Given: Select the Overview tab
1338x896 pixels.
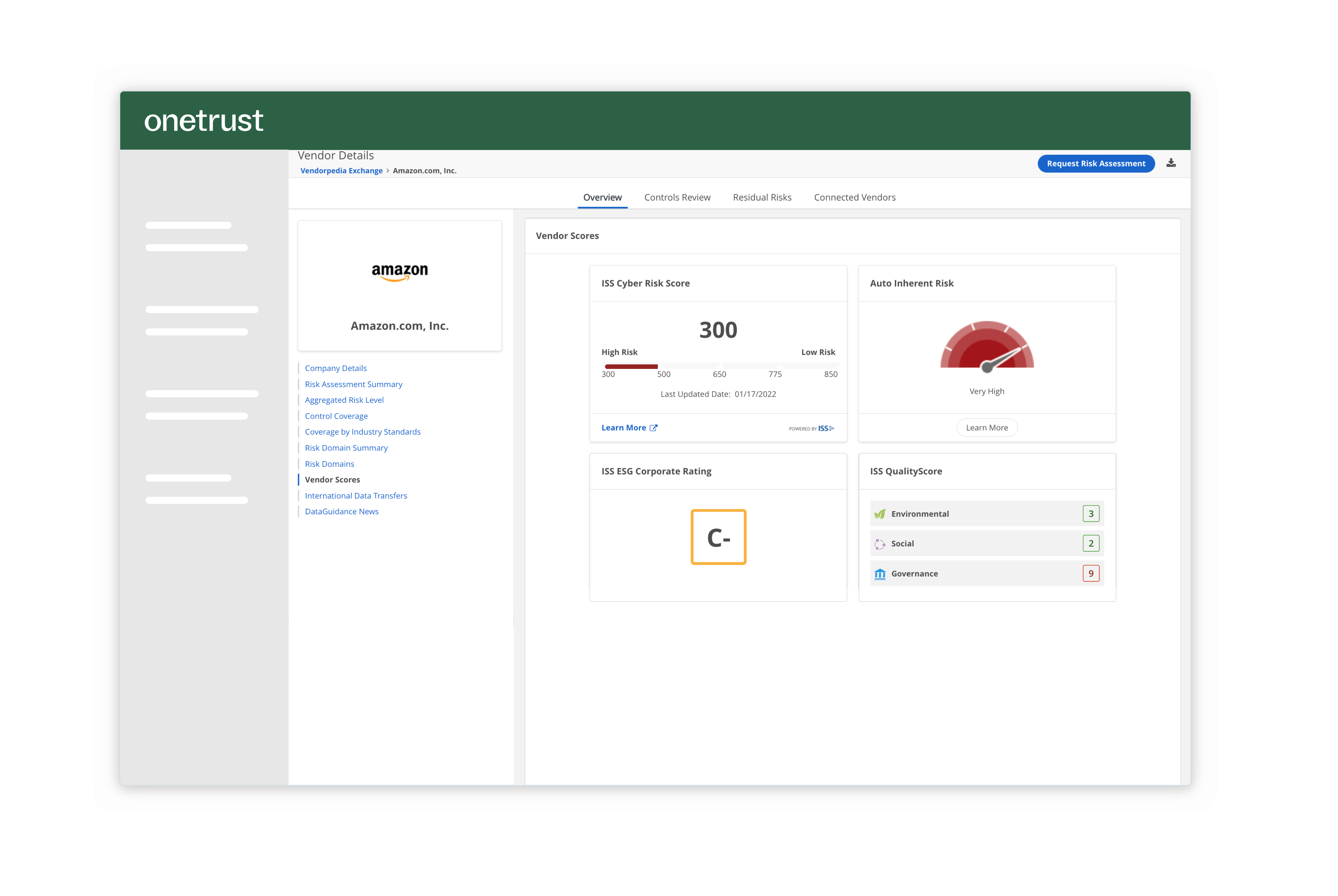Looking at the screenshot, I should pos(602,197).
